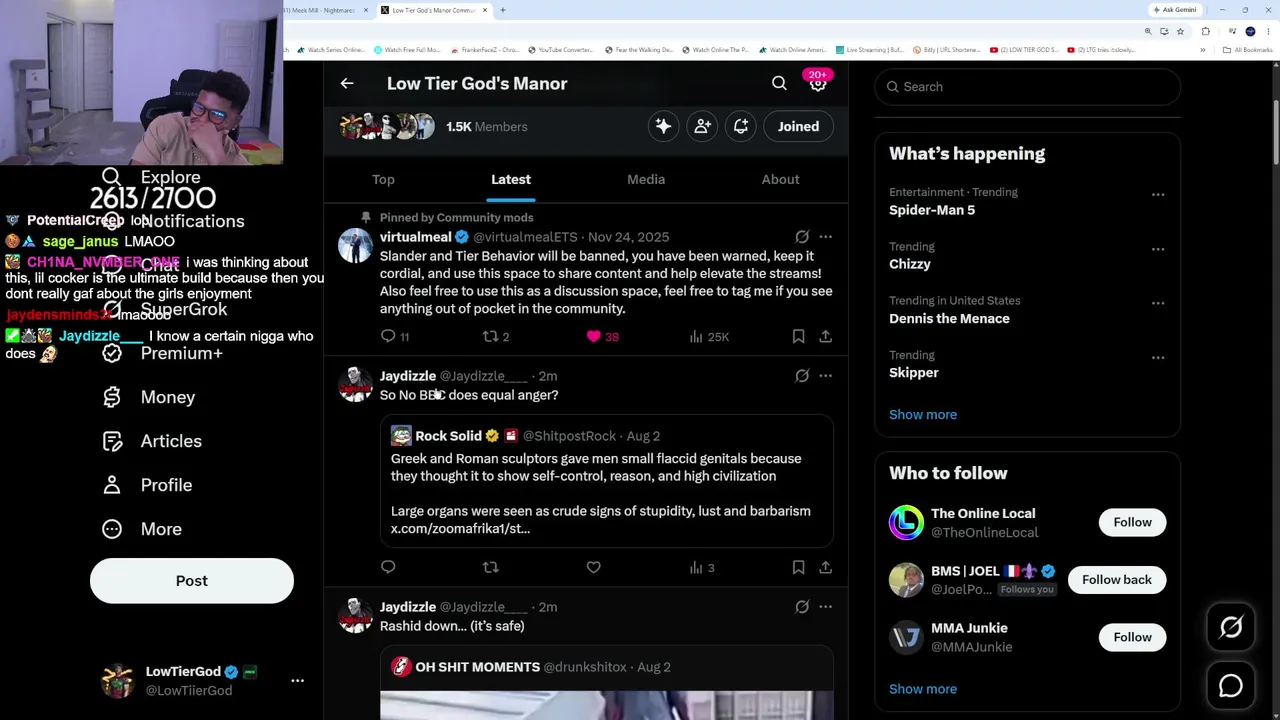Invite members with the add-person icon
This screenshot has height=720, width=1280.
point(702,127)
